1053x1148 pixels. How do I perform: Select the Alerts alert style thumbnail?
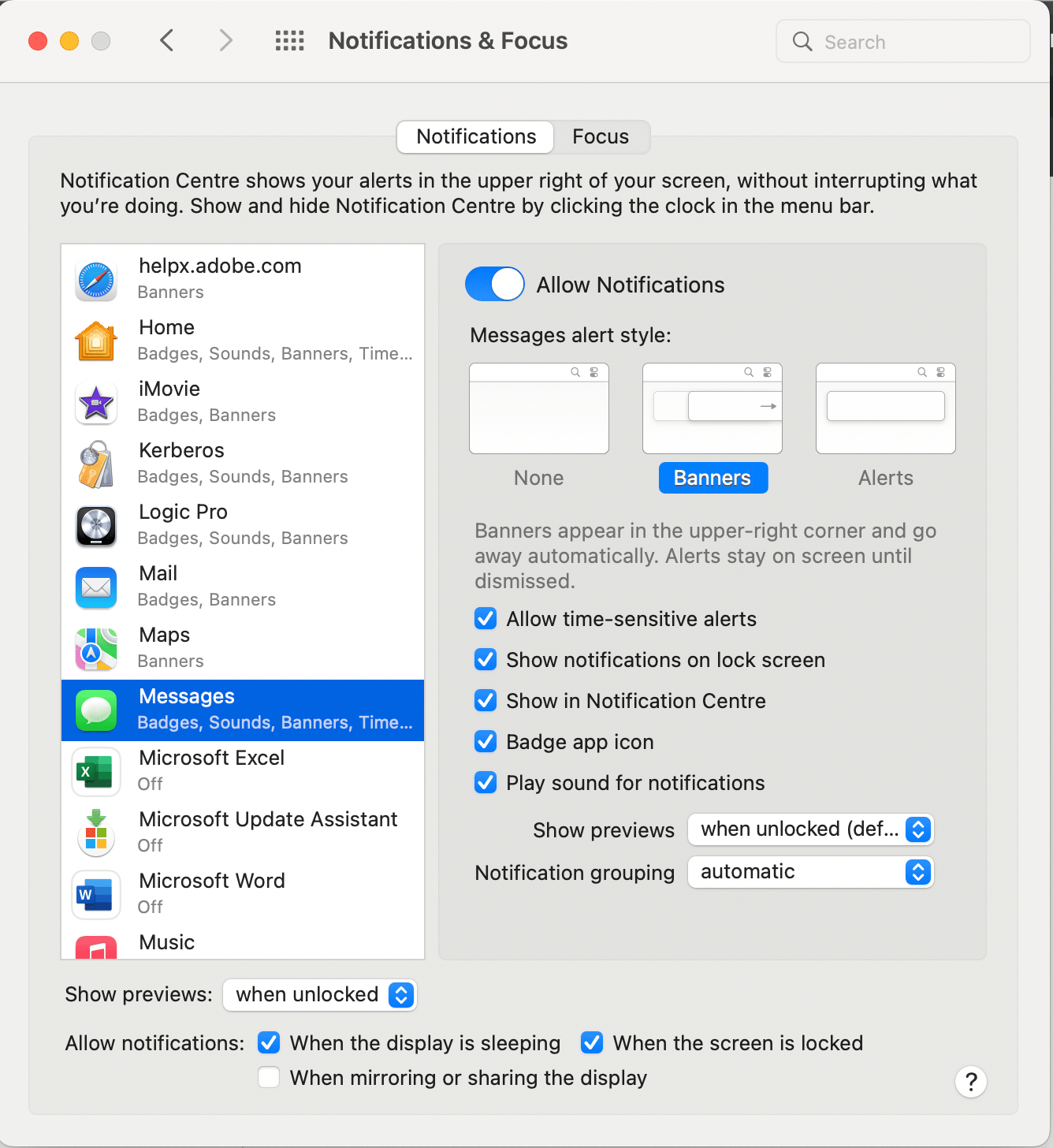tap(884, 408)
